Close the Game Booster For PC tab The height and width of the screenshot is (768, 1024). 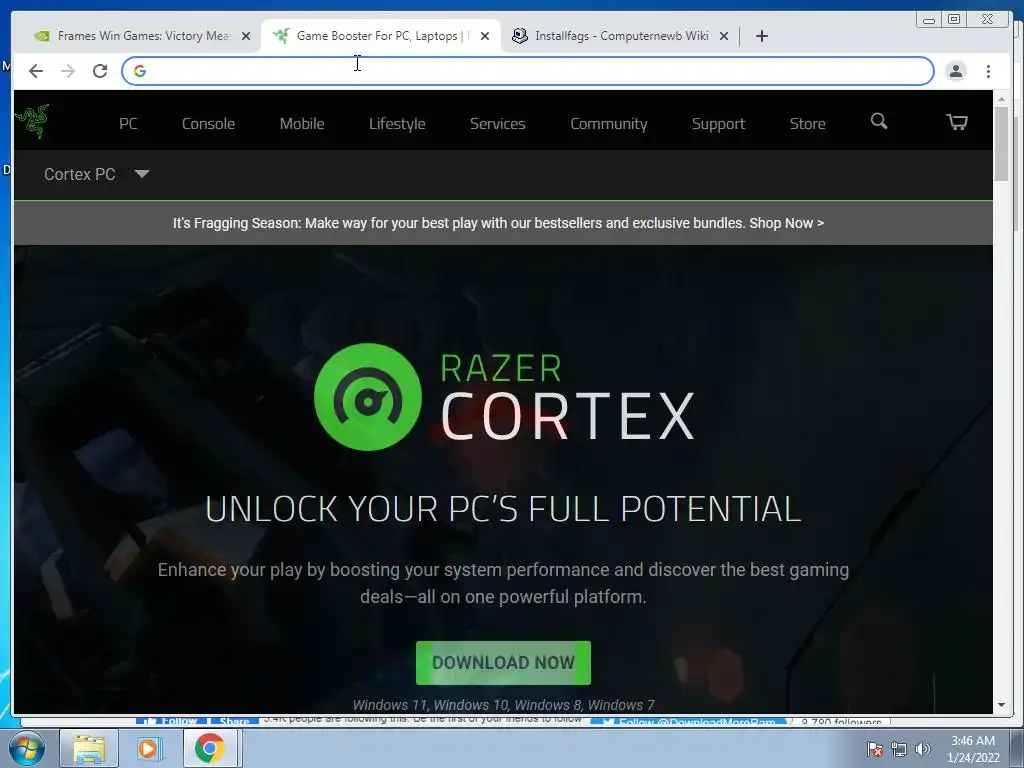485,36
